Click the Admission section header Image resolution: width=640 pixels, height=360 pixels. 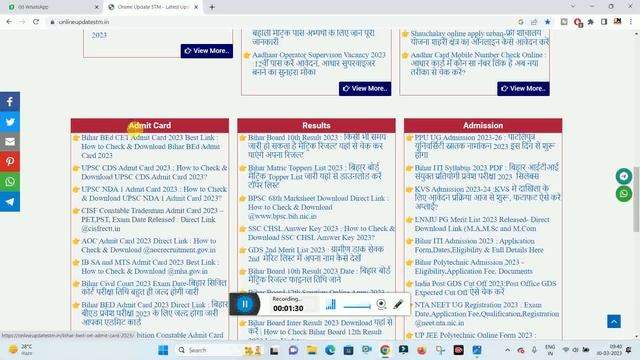point(483,125)
